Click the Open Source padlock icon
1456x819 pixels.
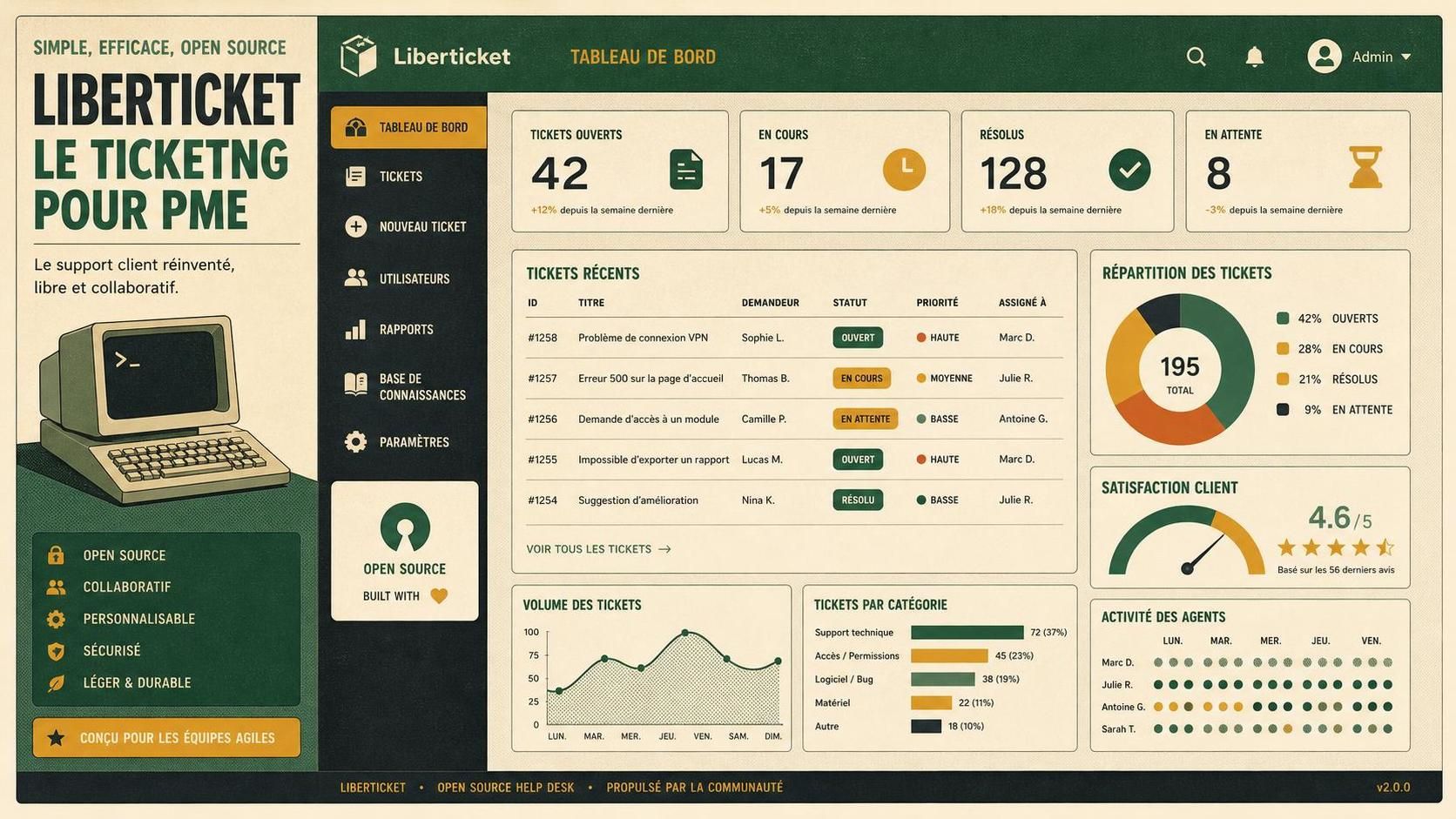56,554
